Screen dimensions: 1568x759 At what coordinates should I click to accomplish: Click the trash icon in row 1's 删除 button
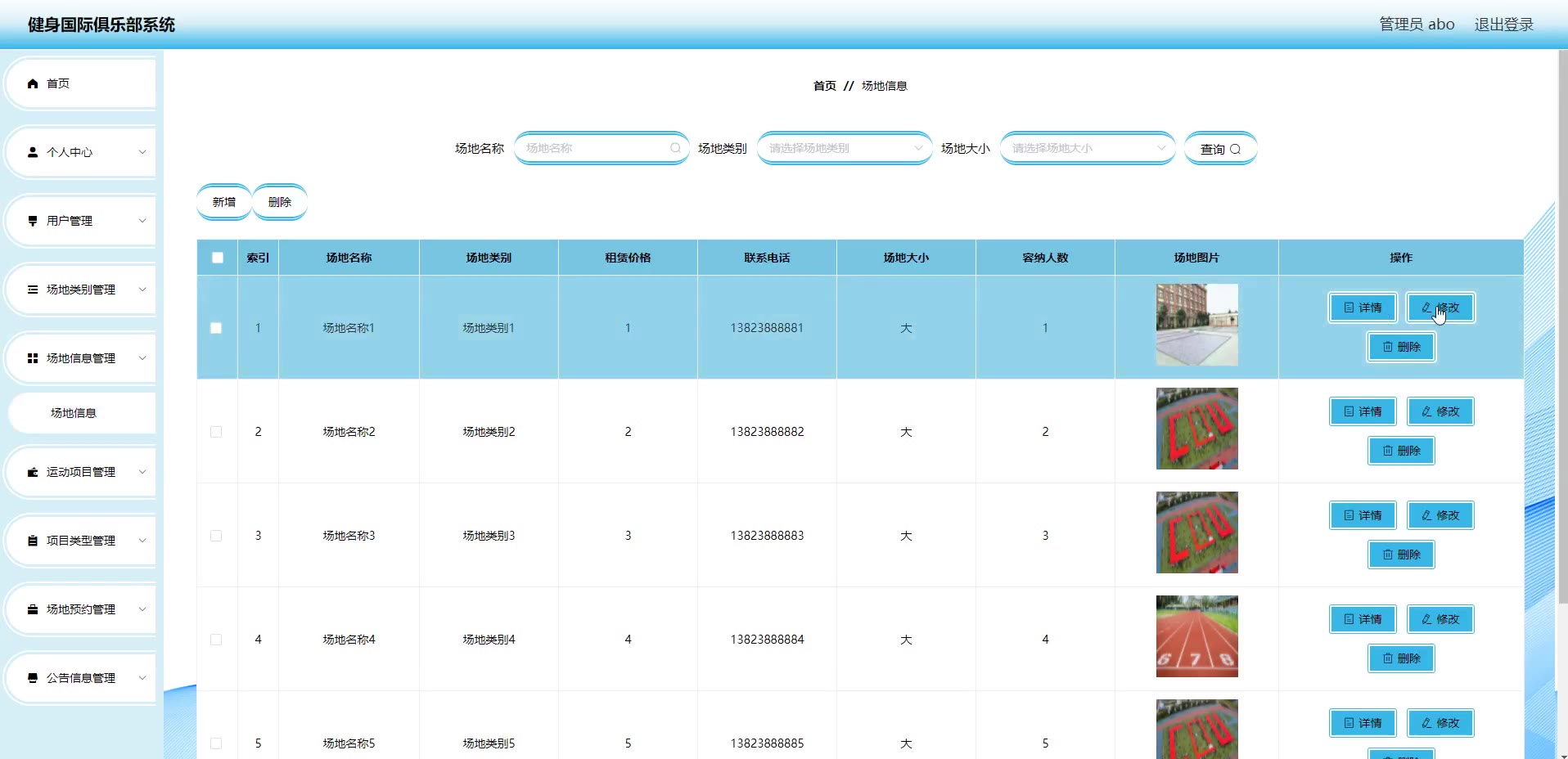(x=1388, y=347)
